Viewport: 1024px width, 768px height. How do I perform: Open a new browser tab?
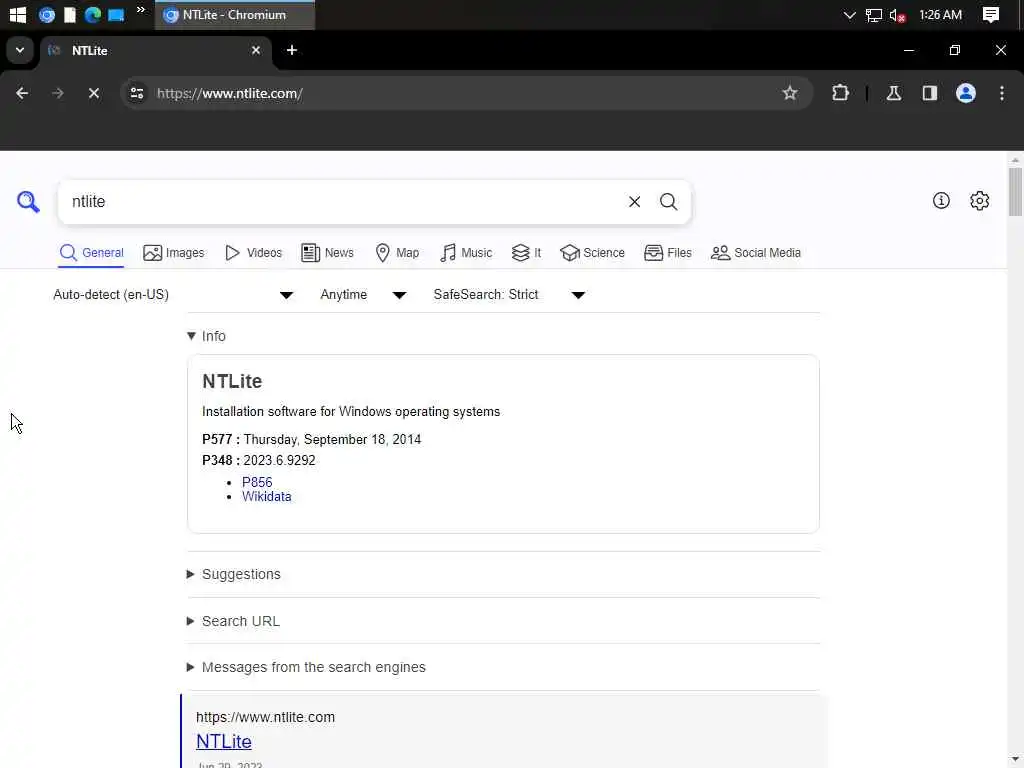(x=292, y=50)
